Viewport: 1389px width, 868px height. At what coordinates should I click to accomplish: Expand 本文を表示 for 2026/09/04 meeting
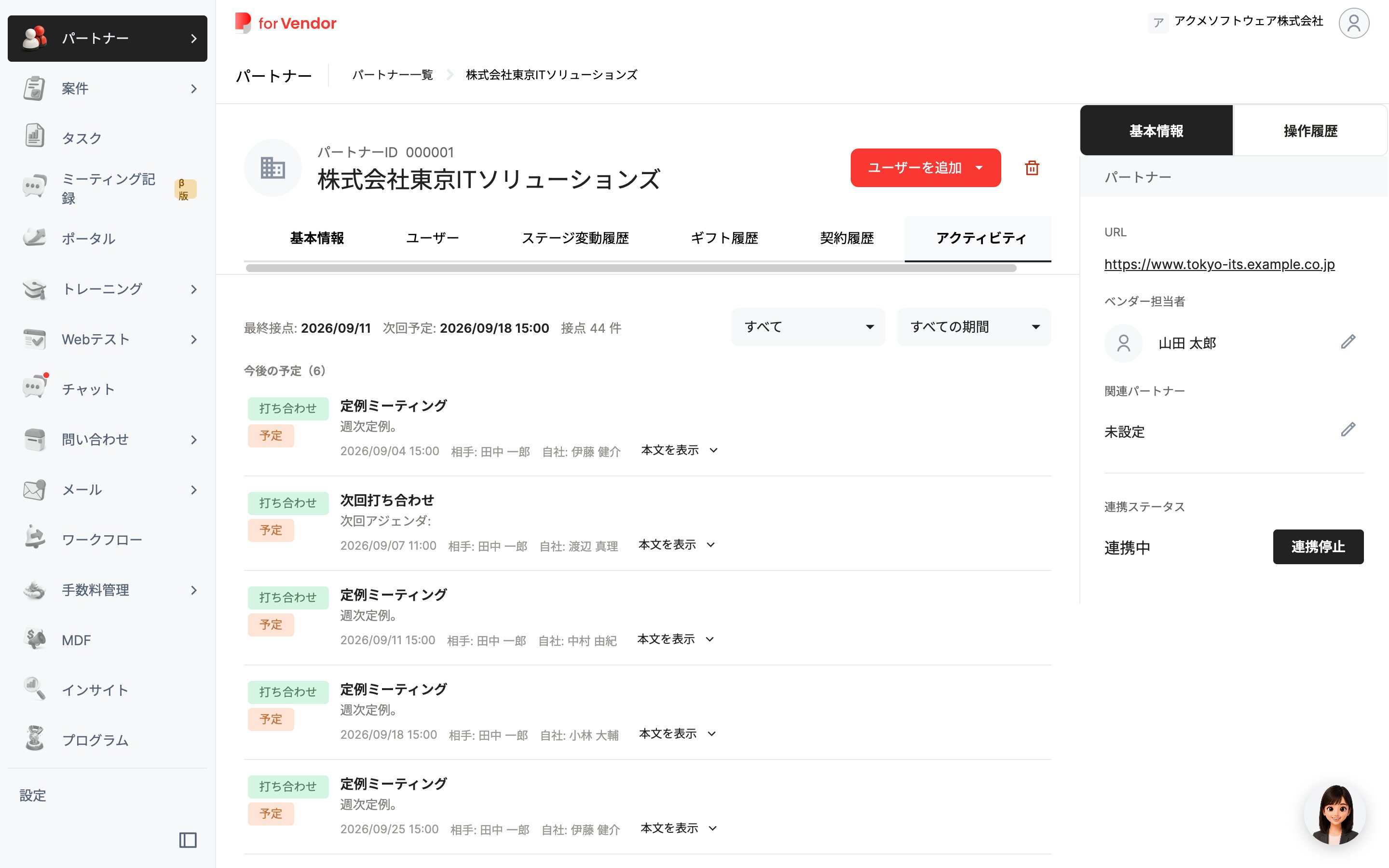coord(679,450)
